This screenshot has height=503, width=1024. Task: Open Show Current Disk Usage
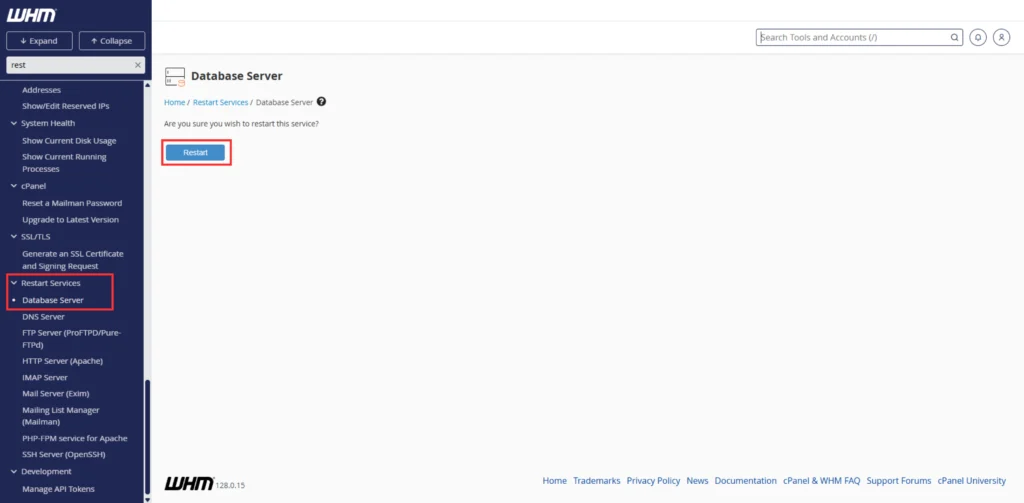tap(69, 140)
